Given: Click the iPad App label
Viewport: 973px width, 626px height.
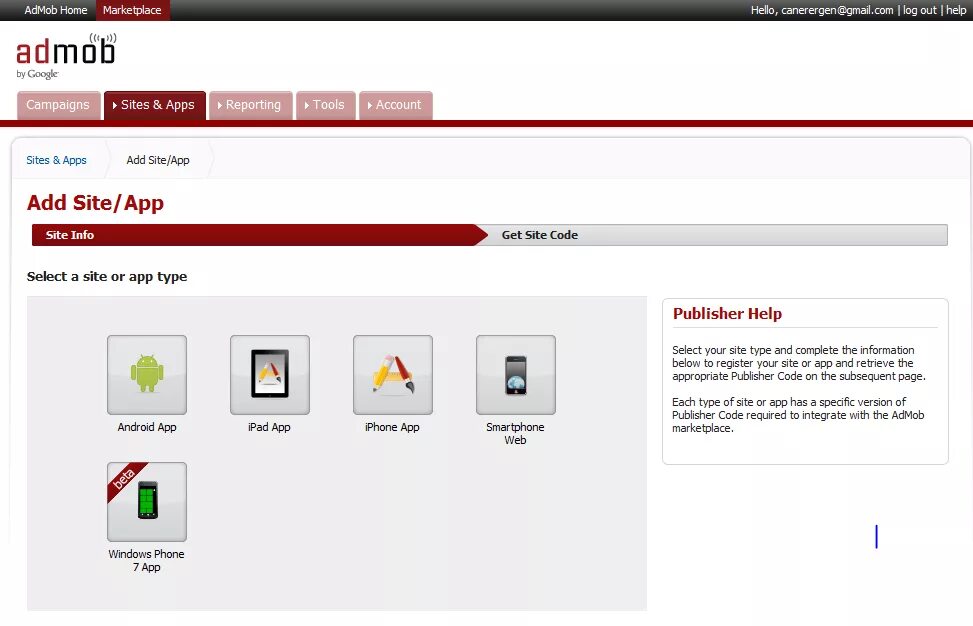Looking at the screenshot, I should [269, 427].
